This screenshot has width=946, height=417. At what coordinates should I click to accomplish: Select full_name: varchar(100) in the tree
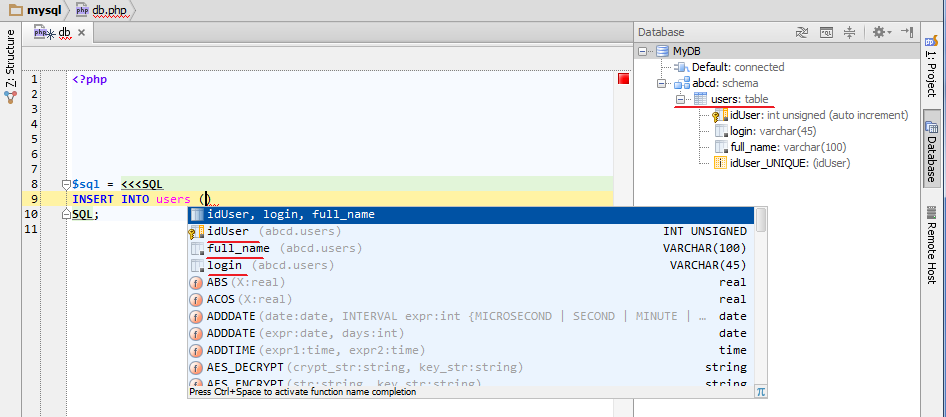pos(780,147)
